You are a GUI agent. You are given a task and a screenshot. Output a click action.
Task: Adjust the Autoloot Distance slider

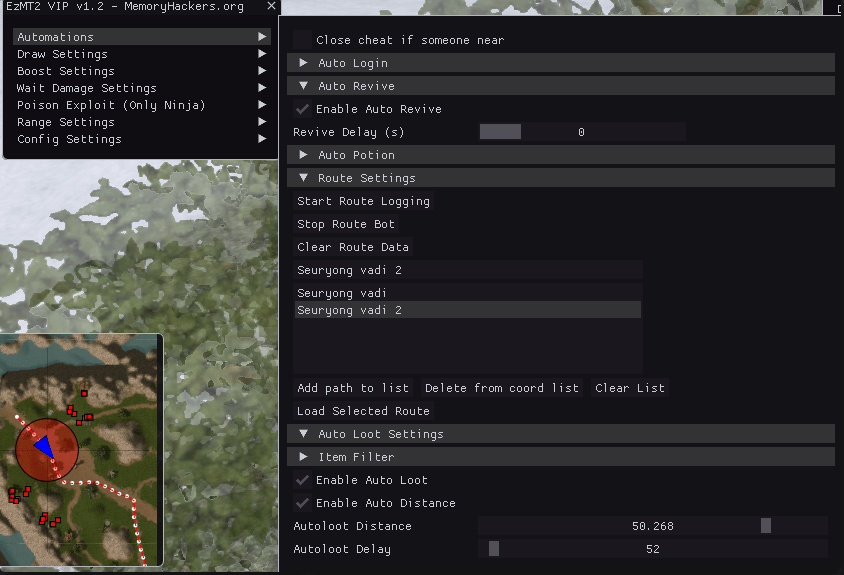(652, 526)
